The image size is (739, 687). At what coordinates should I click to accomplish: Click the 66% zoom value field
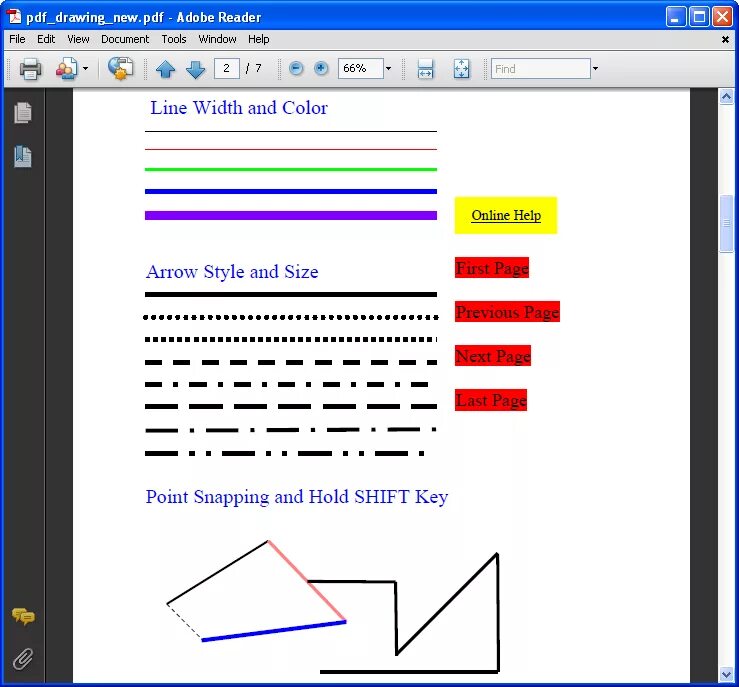click(361, 68)
